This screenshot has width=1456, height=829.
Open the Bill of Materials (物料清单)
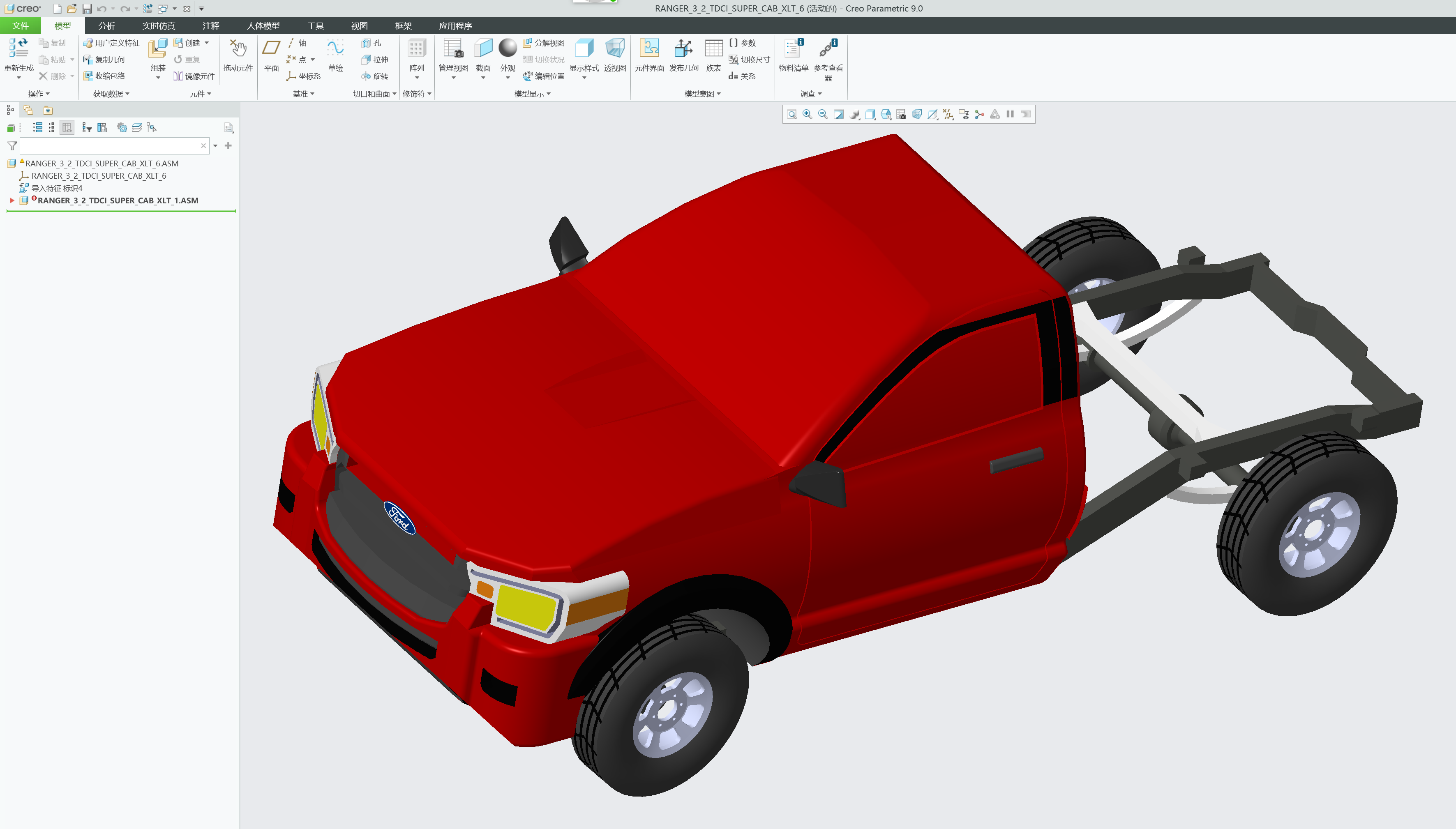(x=793, y=49)
